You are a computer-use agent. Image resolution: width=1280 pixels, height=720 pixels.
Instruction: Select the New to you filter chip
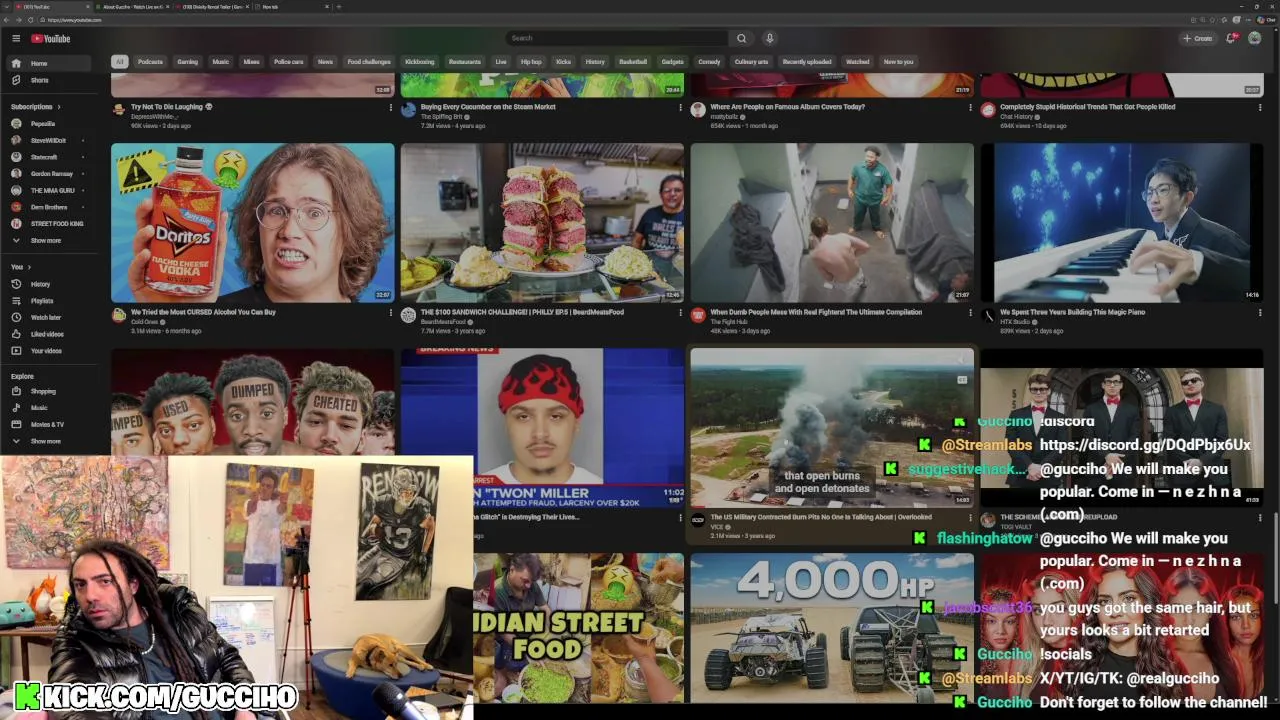(898, 62)
